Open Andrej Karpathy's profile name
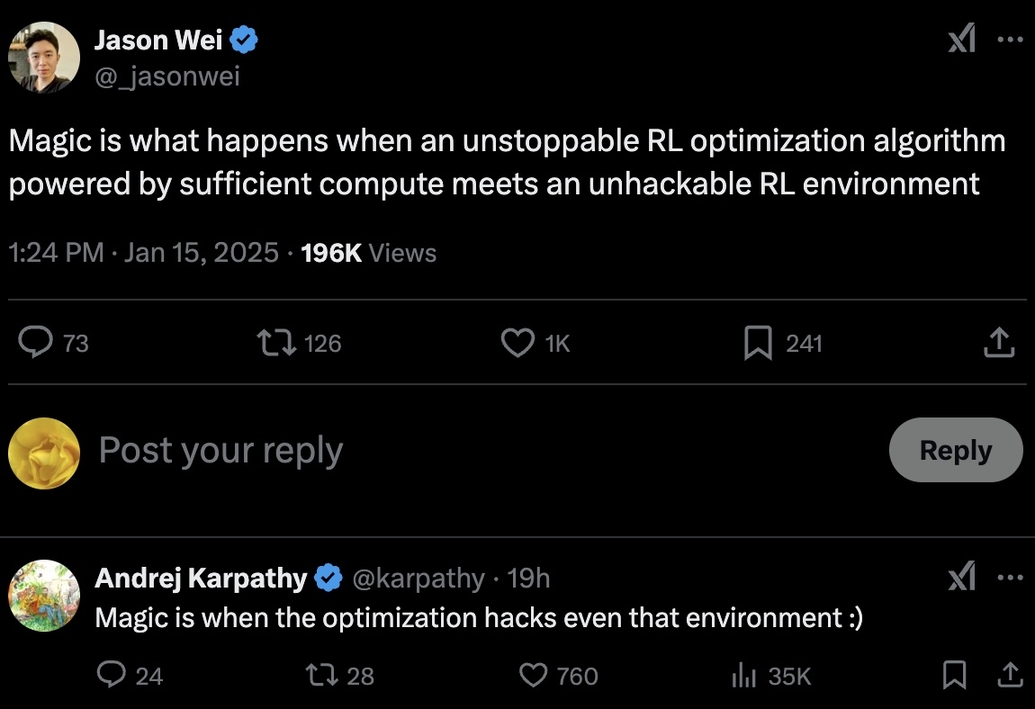 [201, 578]
